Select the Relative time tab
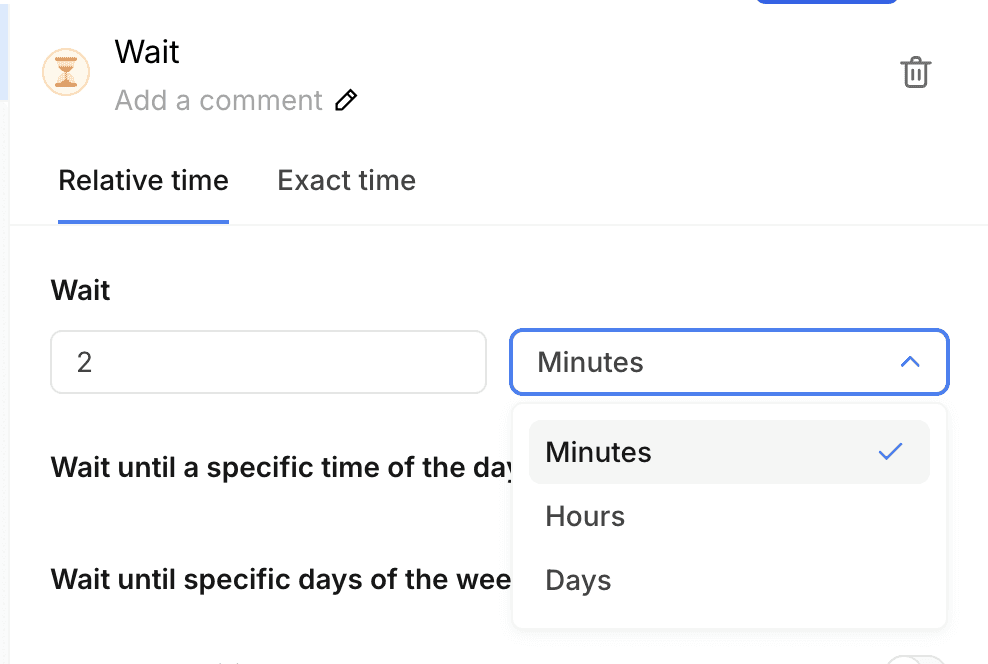 [143, 181]
